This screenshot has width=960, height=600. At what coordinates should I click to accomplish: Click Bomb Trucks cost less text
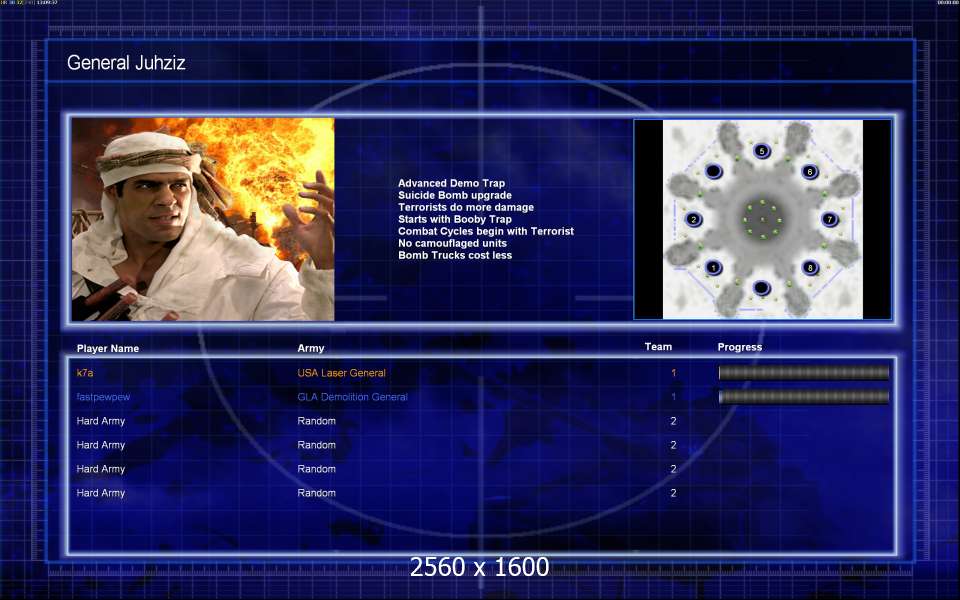[455, 255]
